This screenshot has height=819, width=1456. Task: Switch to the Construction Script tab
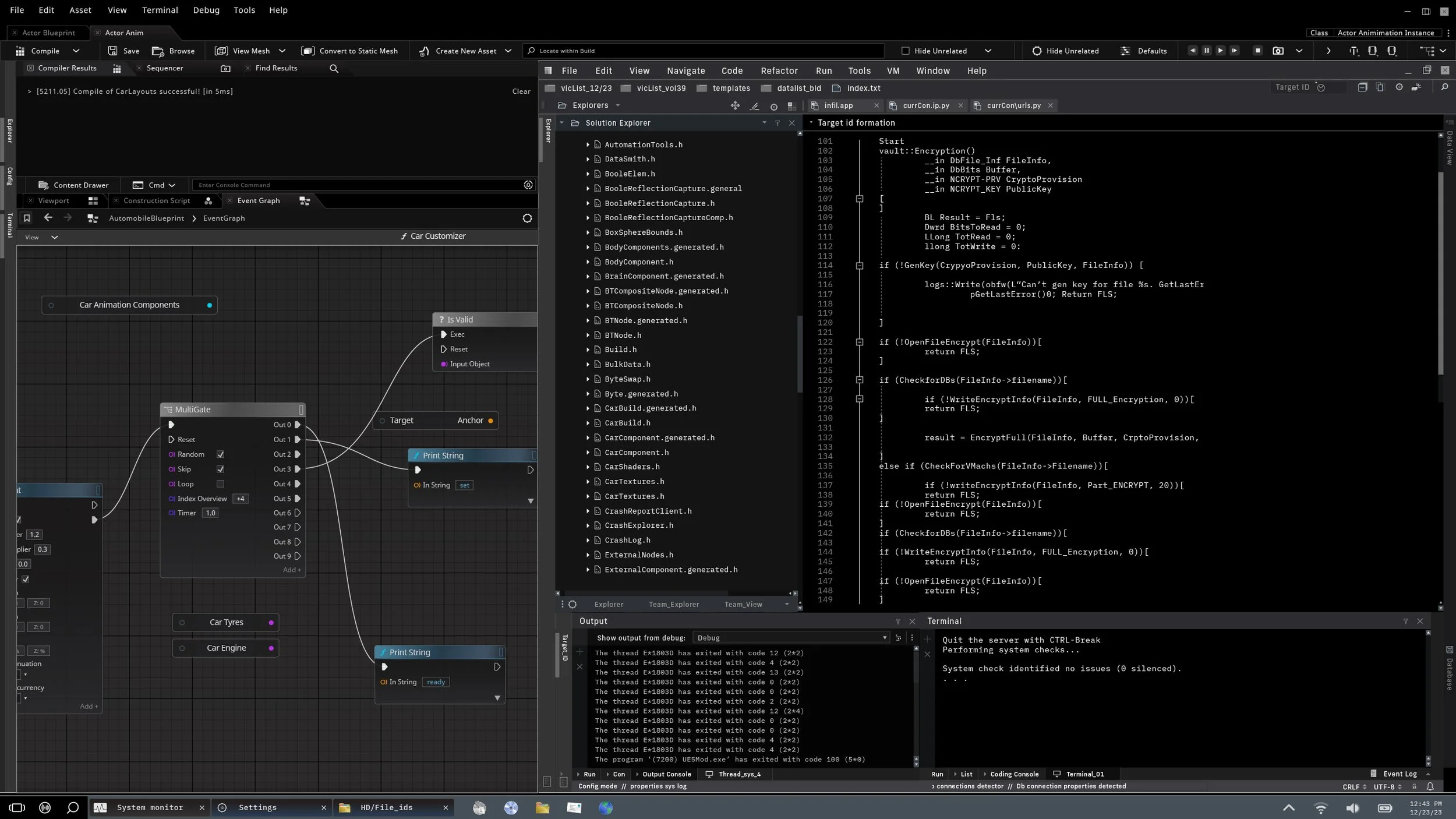pos(157,201)
